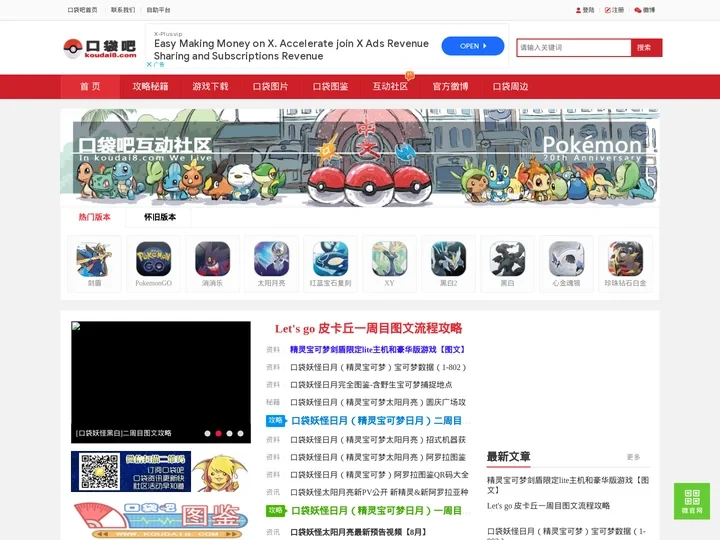This screenshot has width=720, height=540.
Task: Open the 黑白 game icon
Action: pos(507,259)
